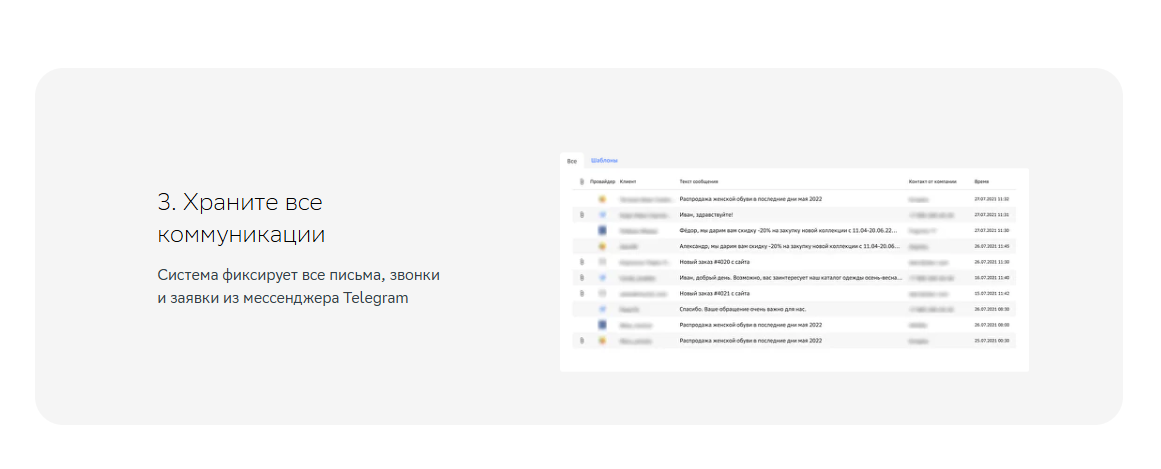This screenshot has width=1161, height=469.
Task: Click mail provider icon in the "Новый заказ #4021" row
Action: pyautogui.click(x=603, y=293)
